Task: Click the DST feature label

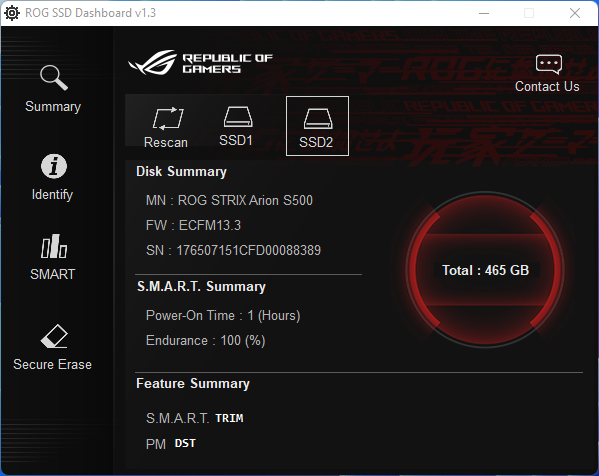Action: tap(185, 443)
